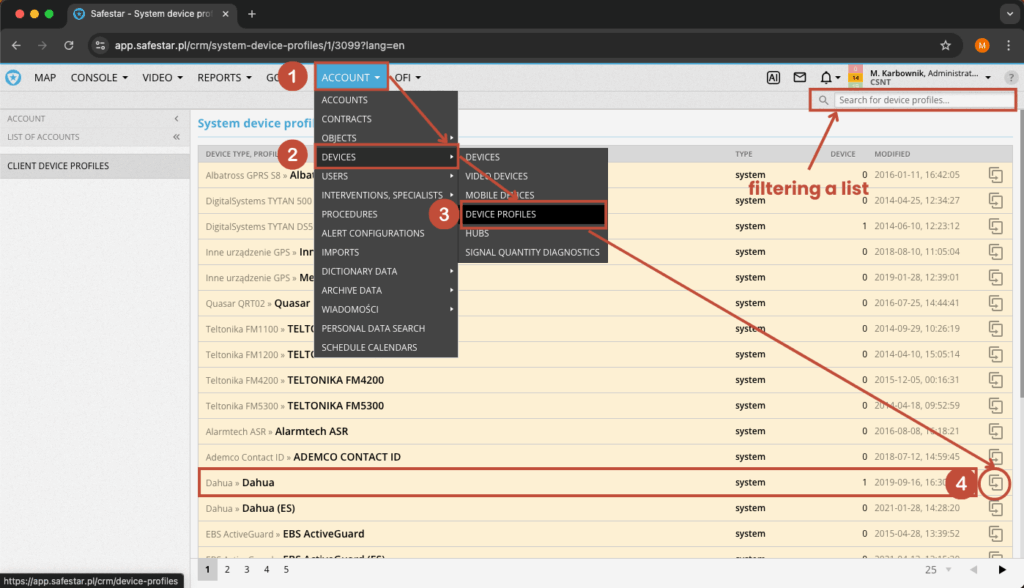
Task: Expand the CONSOLE menu
Action: (x=99, y=78)
